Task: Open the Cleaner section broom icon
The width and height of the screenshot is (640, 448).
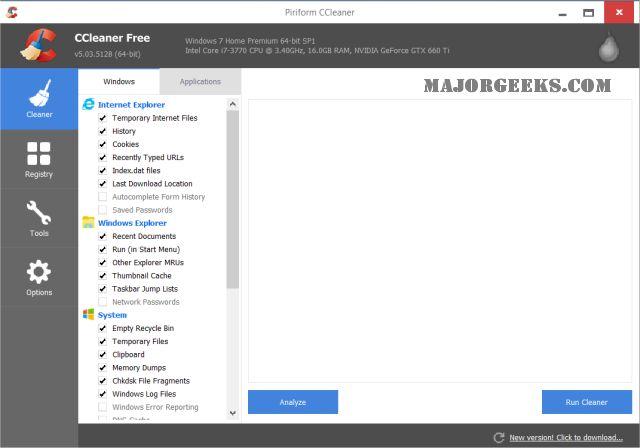Action: (x=40, y=93)
